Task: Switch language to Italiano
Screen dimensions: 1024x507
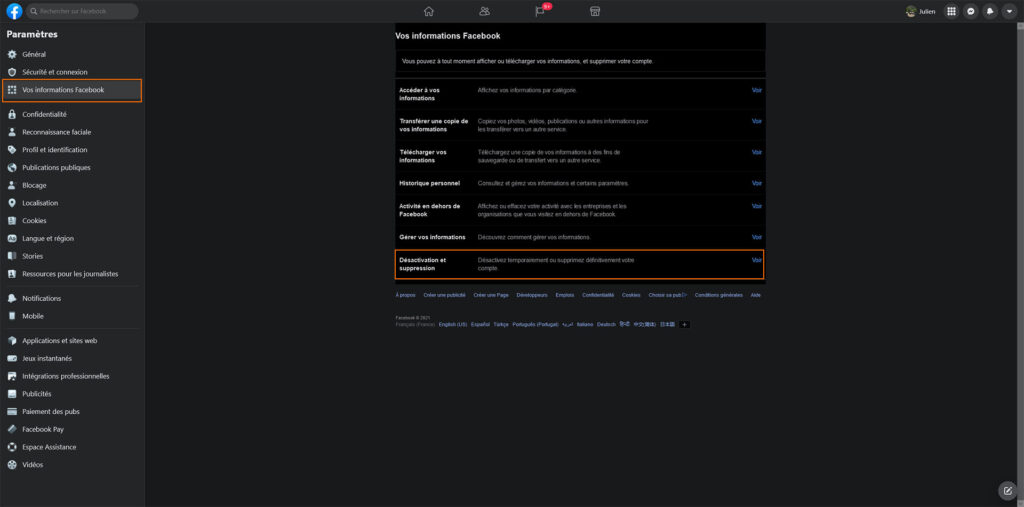Action: 585,324
